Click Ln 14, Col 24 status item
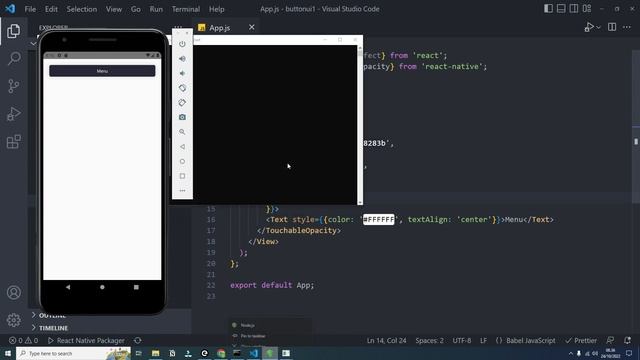The height and width of the screenshot is (360, 640). [x=387, y=340]
